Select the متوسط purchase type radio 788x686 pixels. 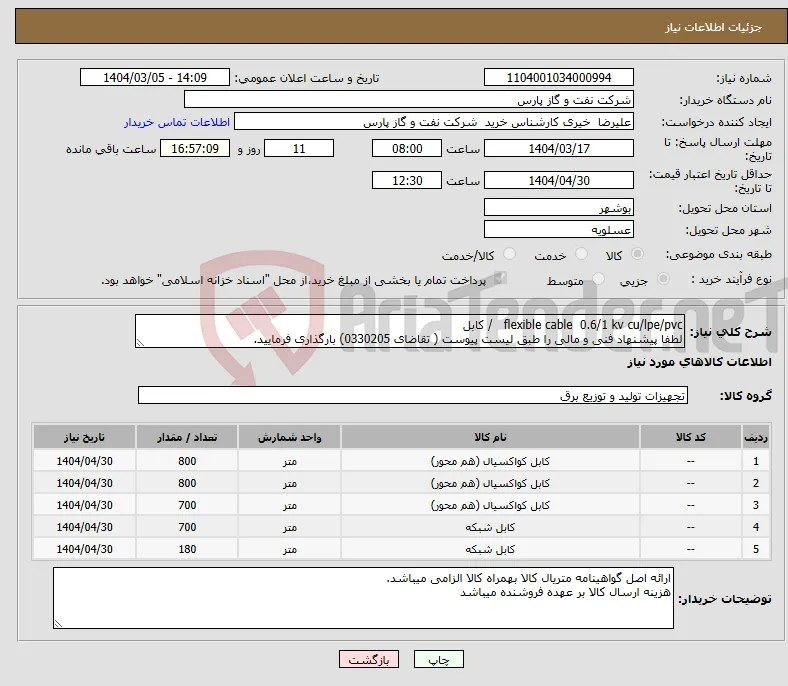(598, 279)
